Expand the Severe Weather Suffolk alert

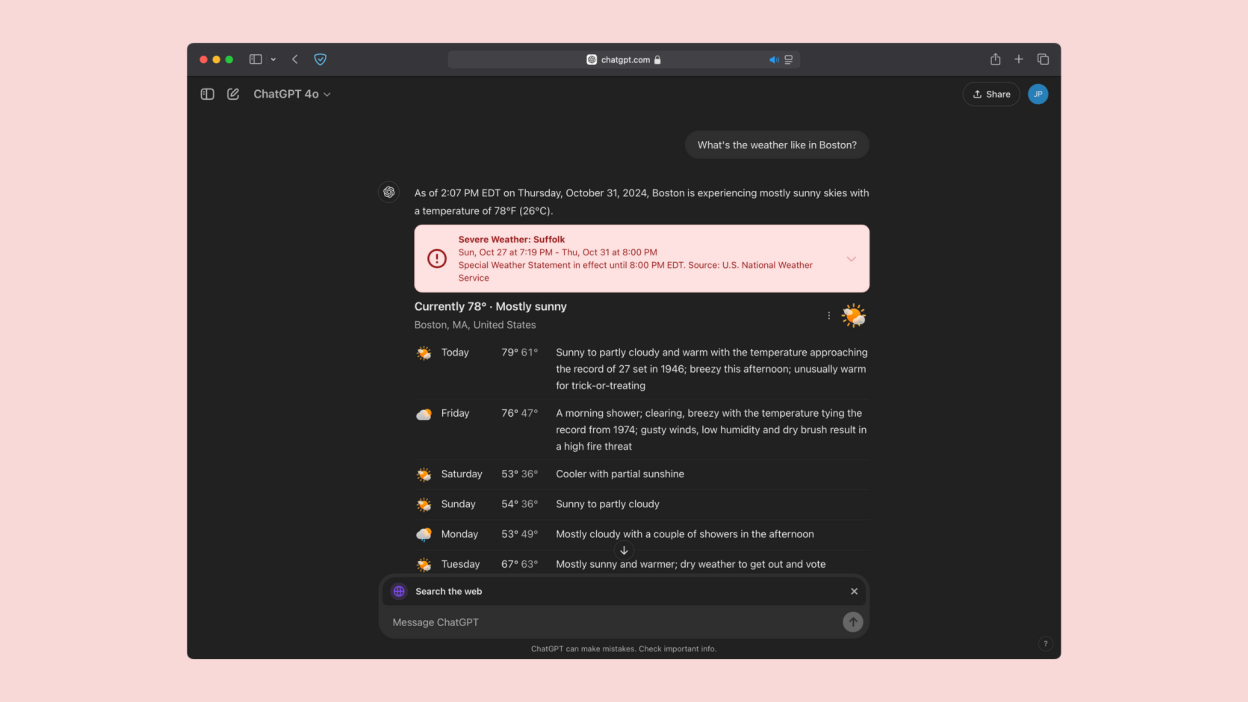pos(851,259)
